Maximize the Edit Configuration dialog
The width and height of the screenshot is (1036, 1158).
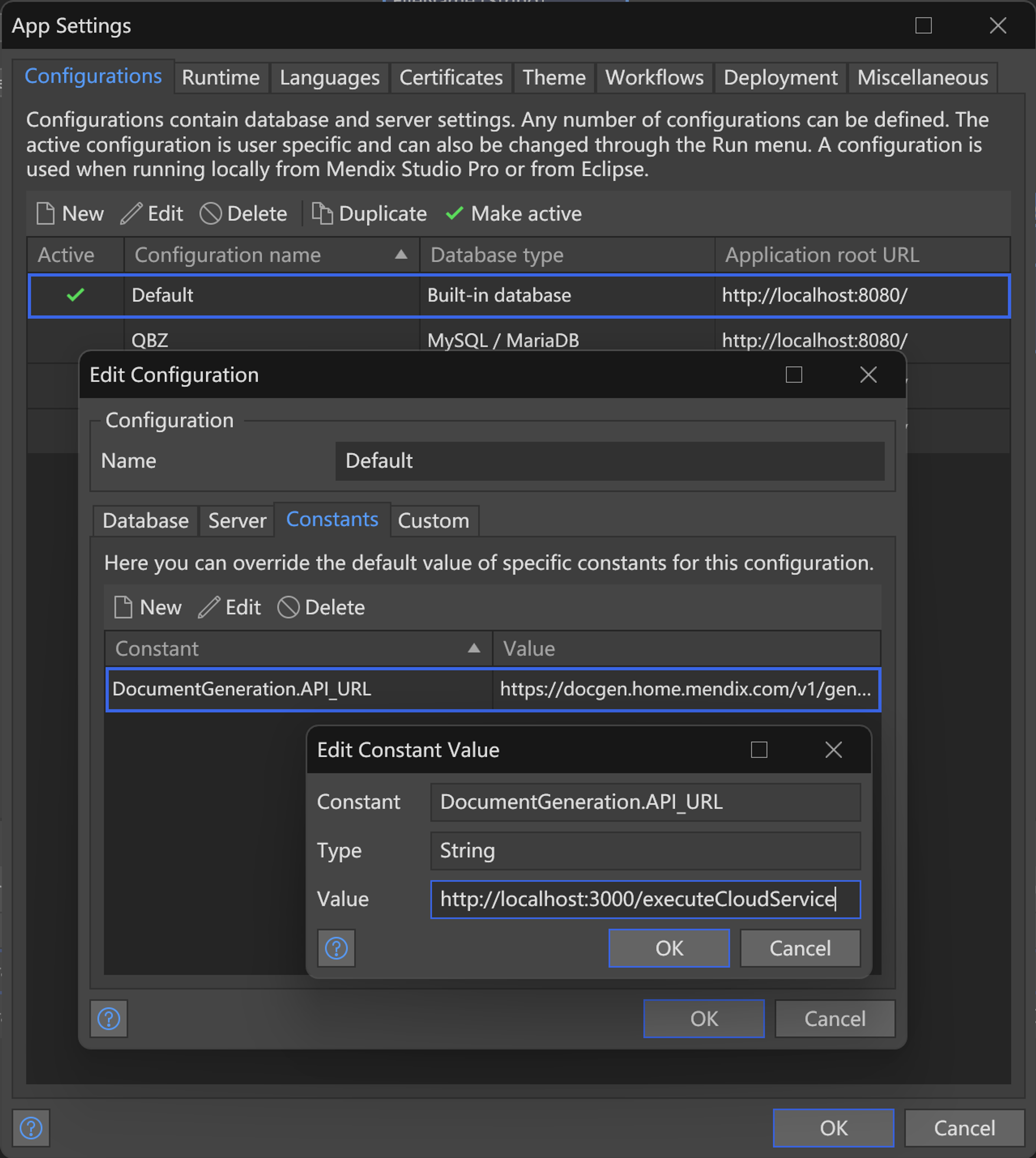pos(794,375)
